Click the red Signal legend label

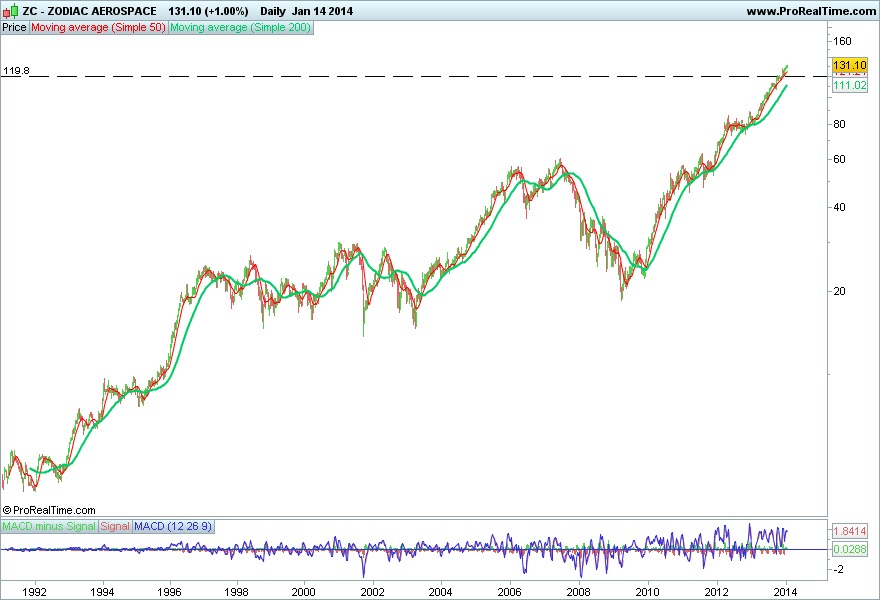(x=115, y=526)
